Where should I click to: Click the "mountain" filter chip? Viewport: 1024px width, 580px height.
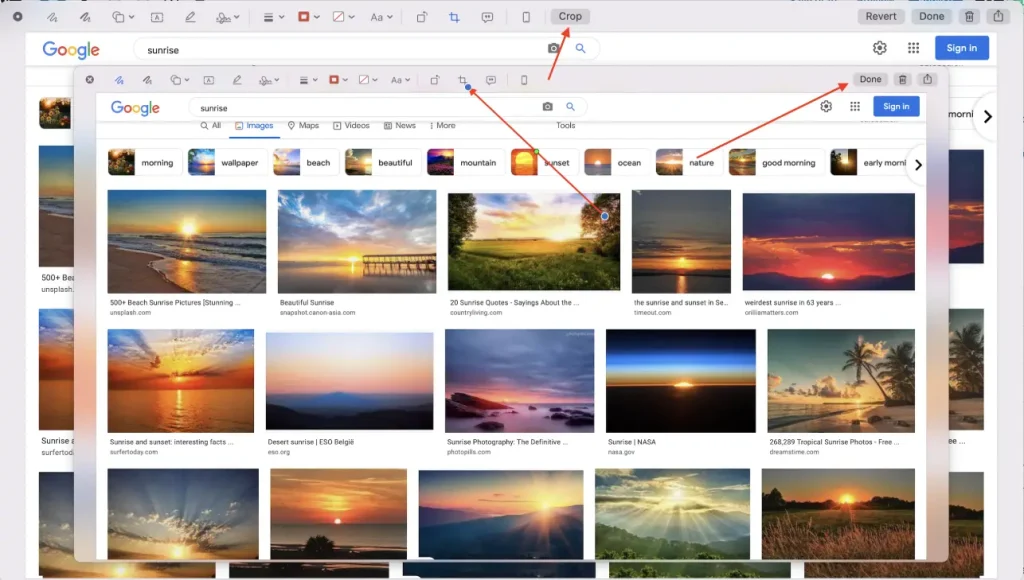coord(464,162)
